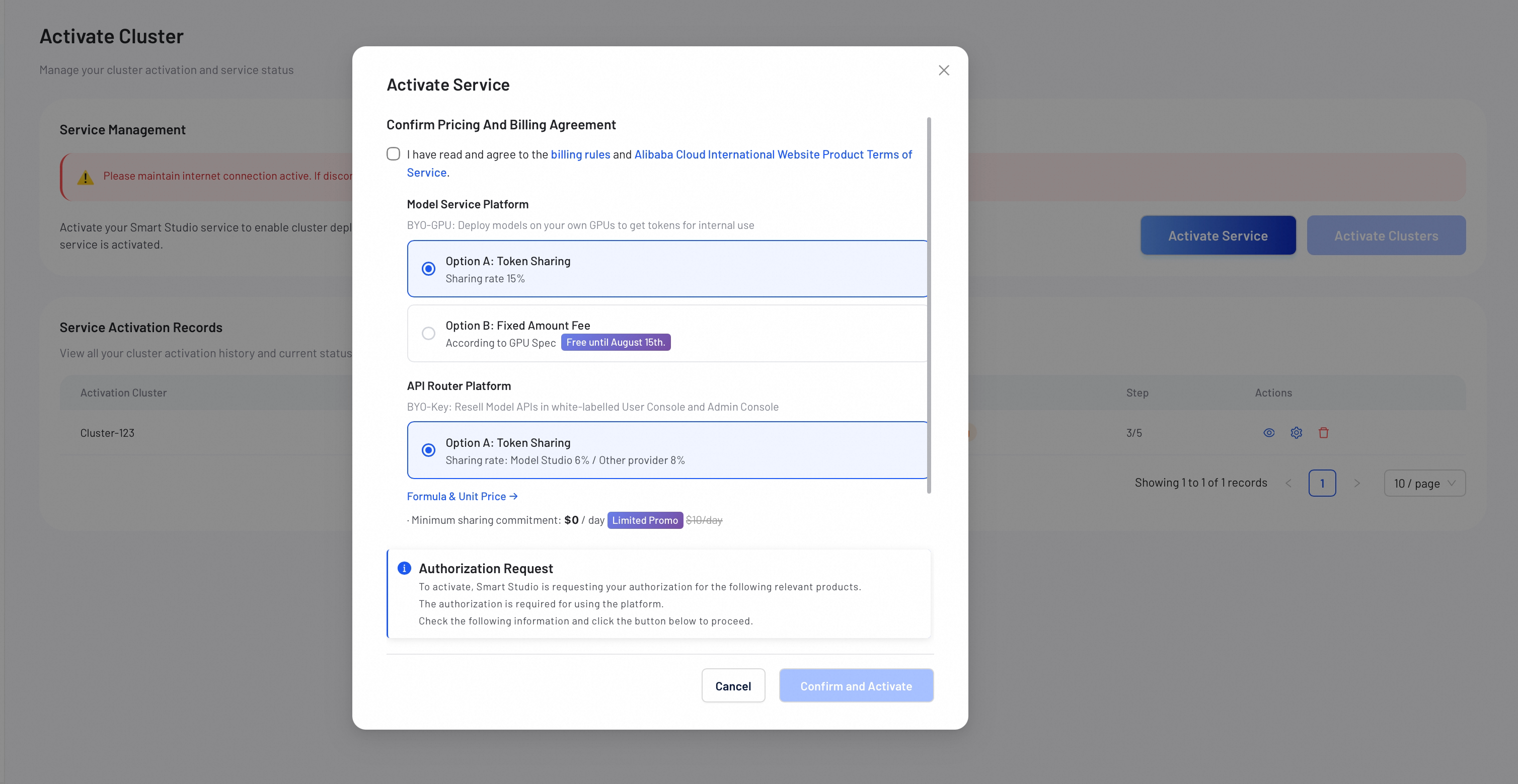Viewport: 1518px width, 784px height.
Task: Click the Activation Cluster column header
Action: point(123,393)
